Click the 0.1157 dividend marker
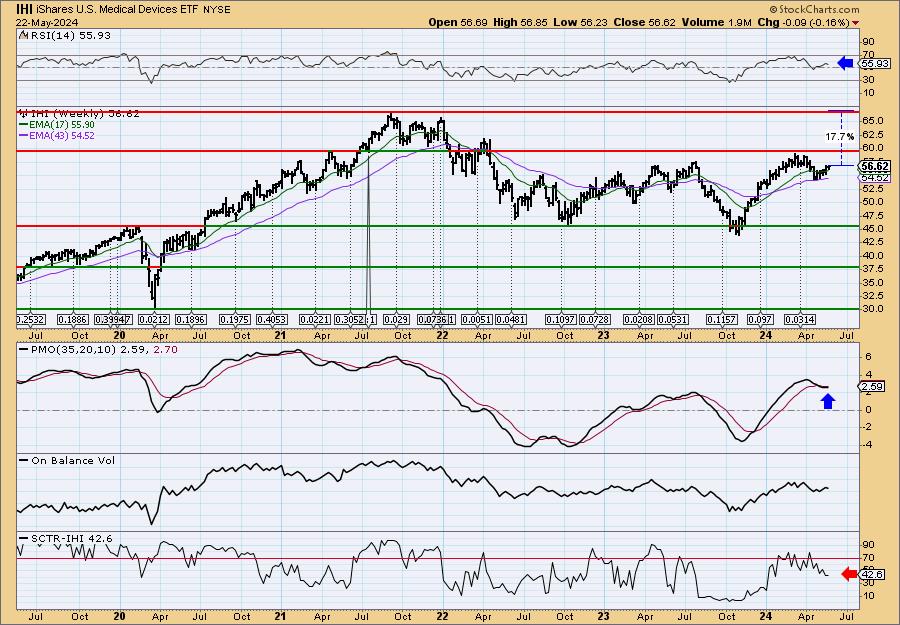Screen dimensions: 900x625 [x=721, y=319]
